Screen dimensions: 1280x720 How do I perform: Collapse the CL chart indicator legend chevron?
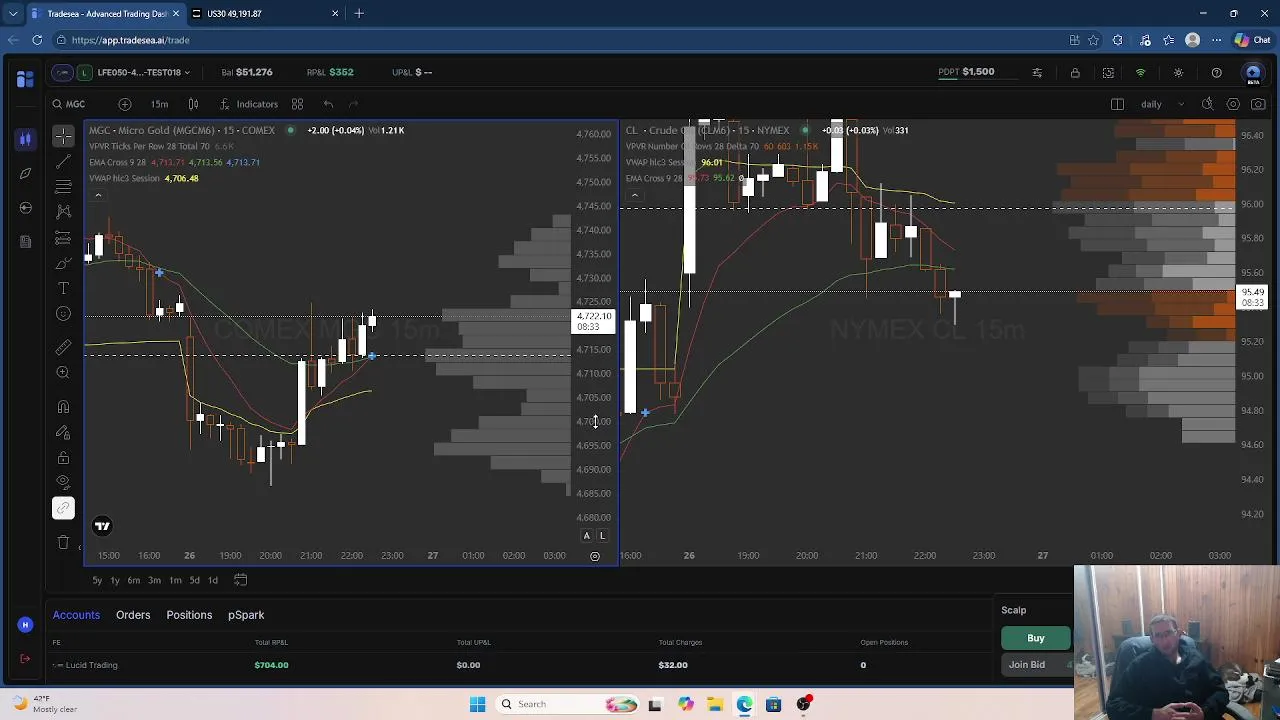coord(634,195)
